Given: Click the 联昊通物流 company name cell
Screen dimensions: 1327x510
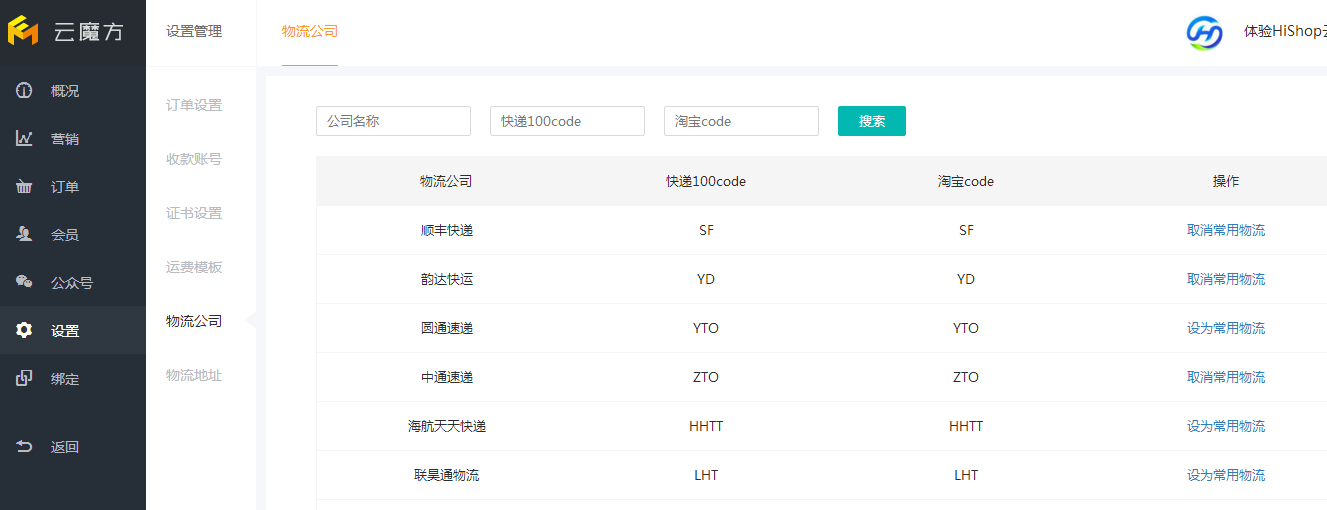Looking at the screenshot, I should pyautogui.click(x=447, y=475).
